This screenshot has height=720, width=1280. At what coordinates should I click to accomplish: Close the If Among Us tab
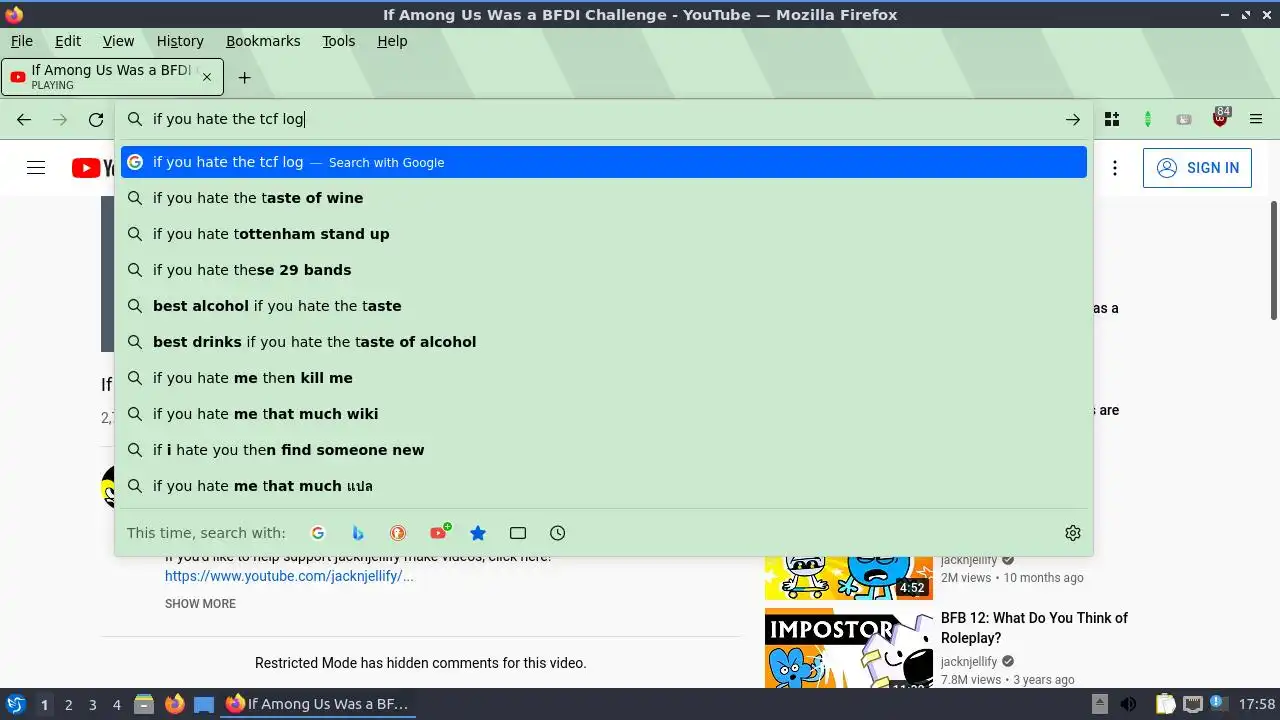point(207,77)
